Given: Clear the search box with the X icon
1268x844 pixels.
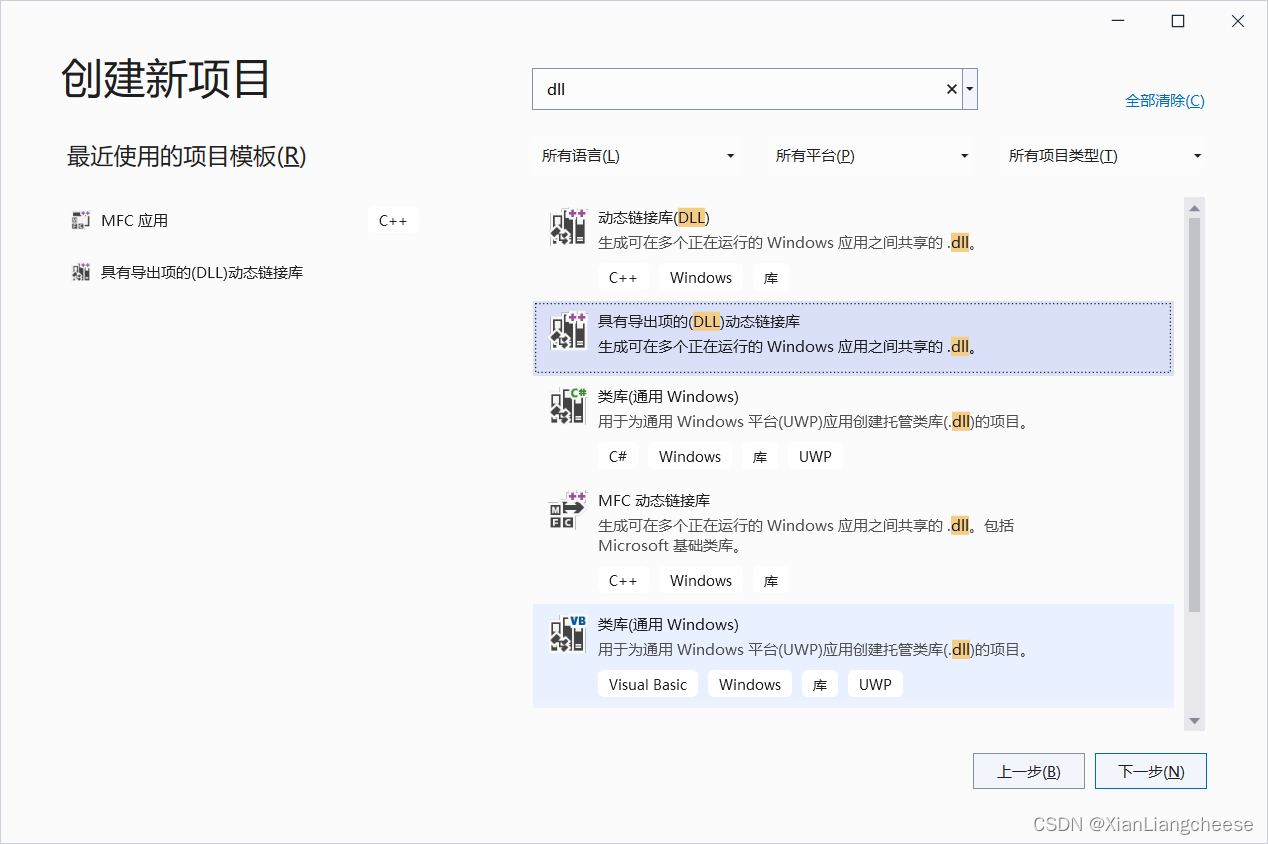Looking at the screenshot, I should [951, 89].
